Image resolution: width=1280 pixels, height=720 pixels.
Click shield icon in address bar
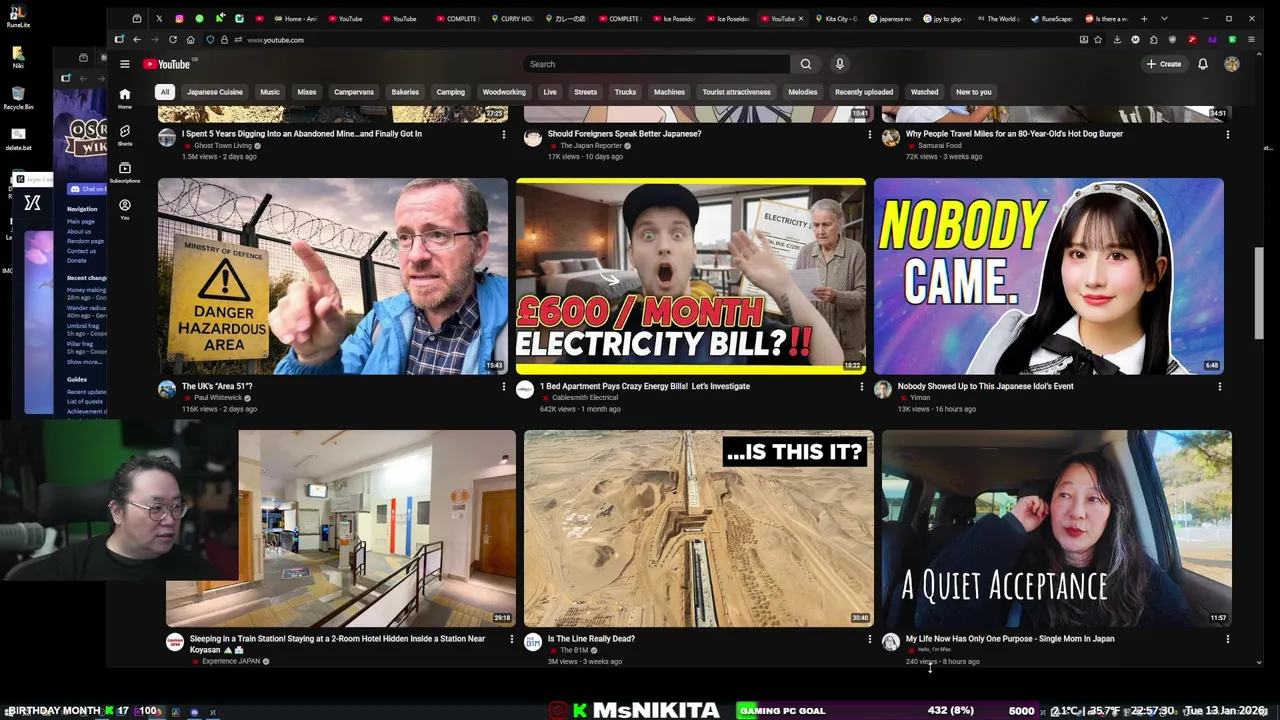point(210,40)
